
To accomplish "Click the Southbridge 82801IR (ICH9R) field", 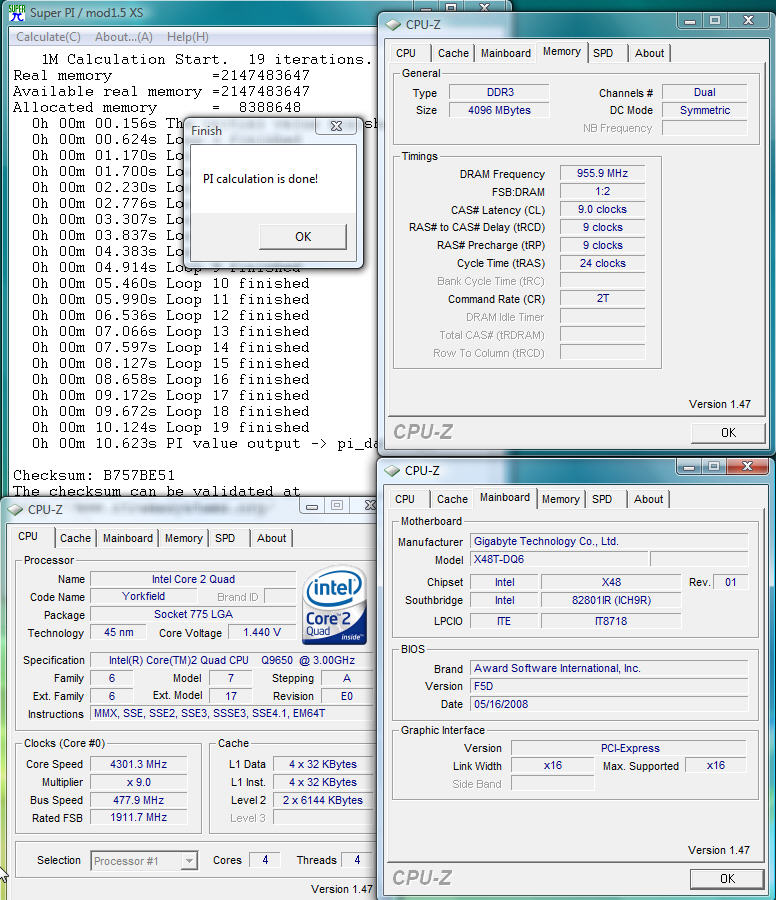I will [x=611, y=600].
